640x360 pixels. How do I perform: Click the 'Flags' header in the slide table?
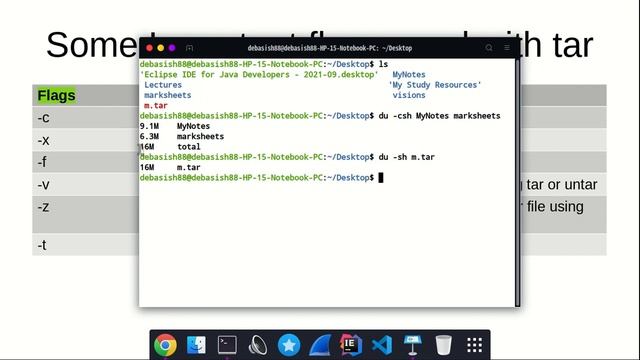56,96
